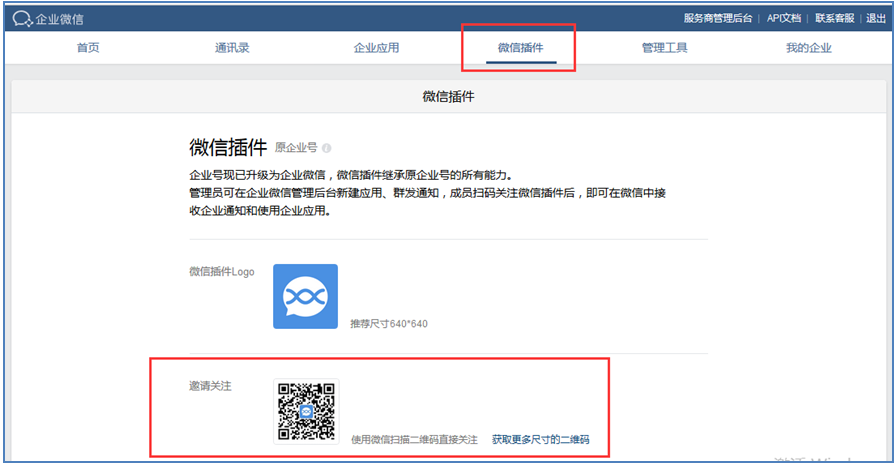Image resolution: width=894 pixels, height=463 pixels.
Task: Open 服务商管理后台 link
Action: point(718,18)
